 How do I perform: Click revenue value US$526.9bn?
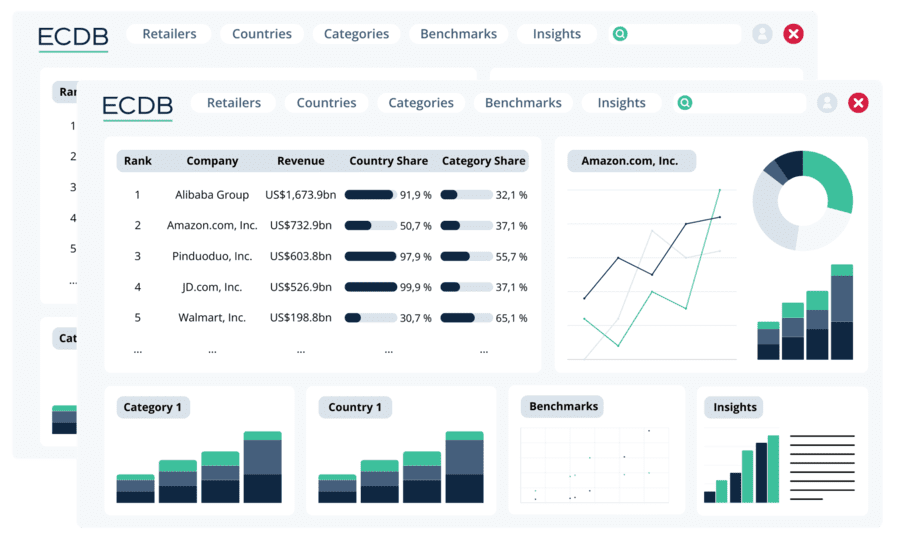tap(300, 287)
